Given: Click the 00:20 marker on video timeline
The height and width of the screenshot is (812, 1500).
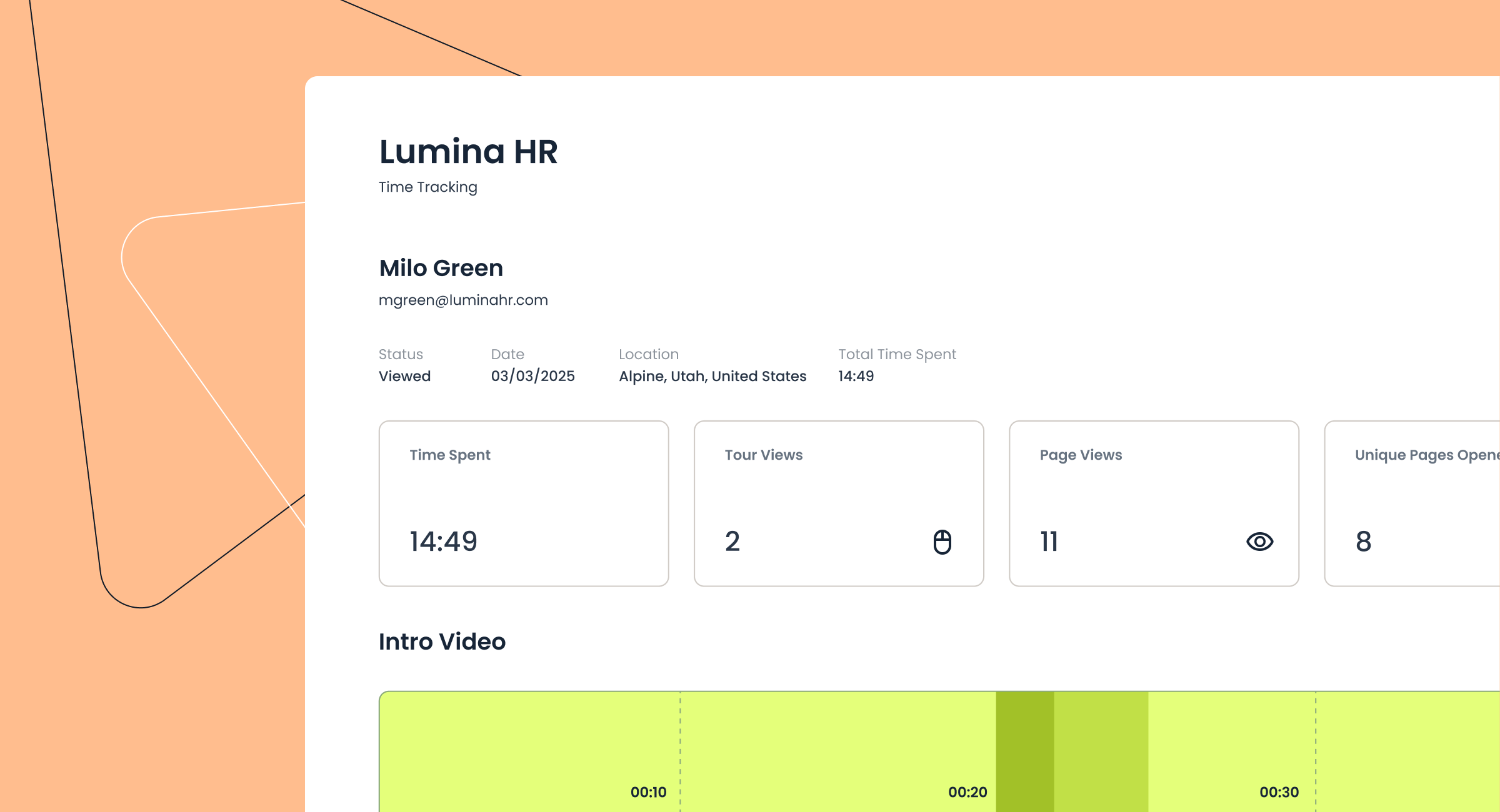Looking at the screenshot, I should click(x=967, y=792).
